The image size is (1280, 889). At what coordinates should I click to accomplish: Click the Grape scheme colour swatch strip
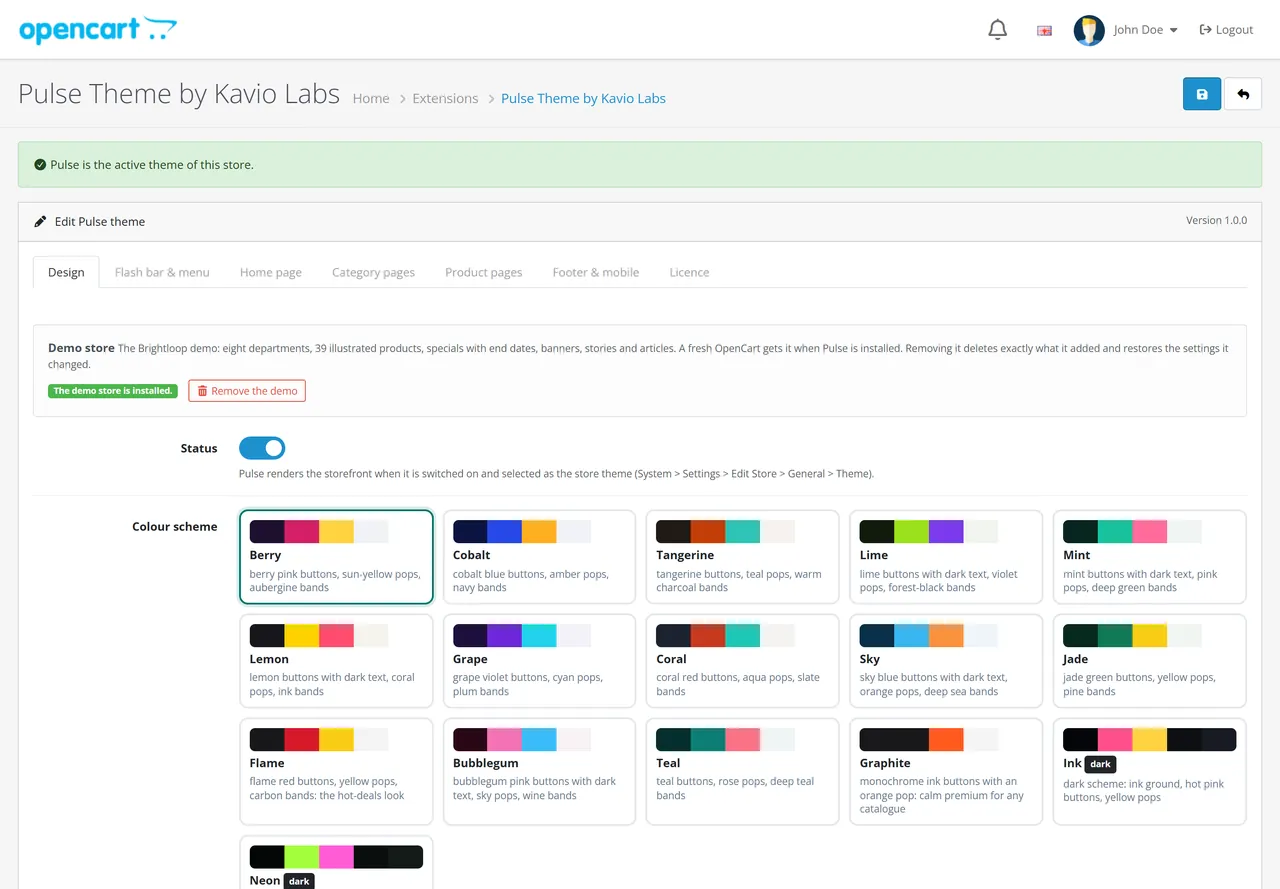point(522,635)
